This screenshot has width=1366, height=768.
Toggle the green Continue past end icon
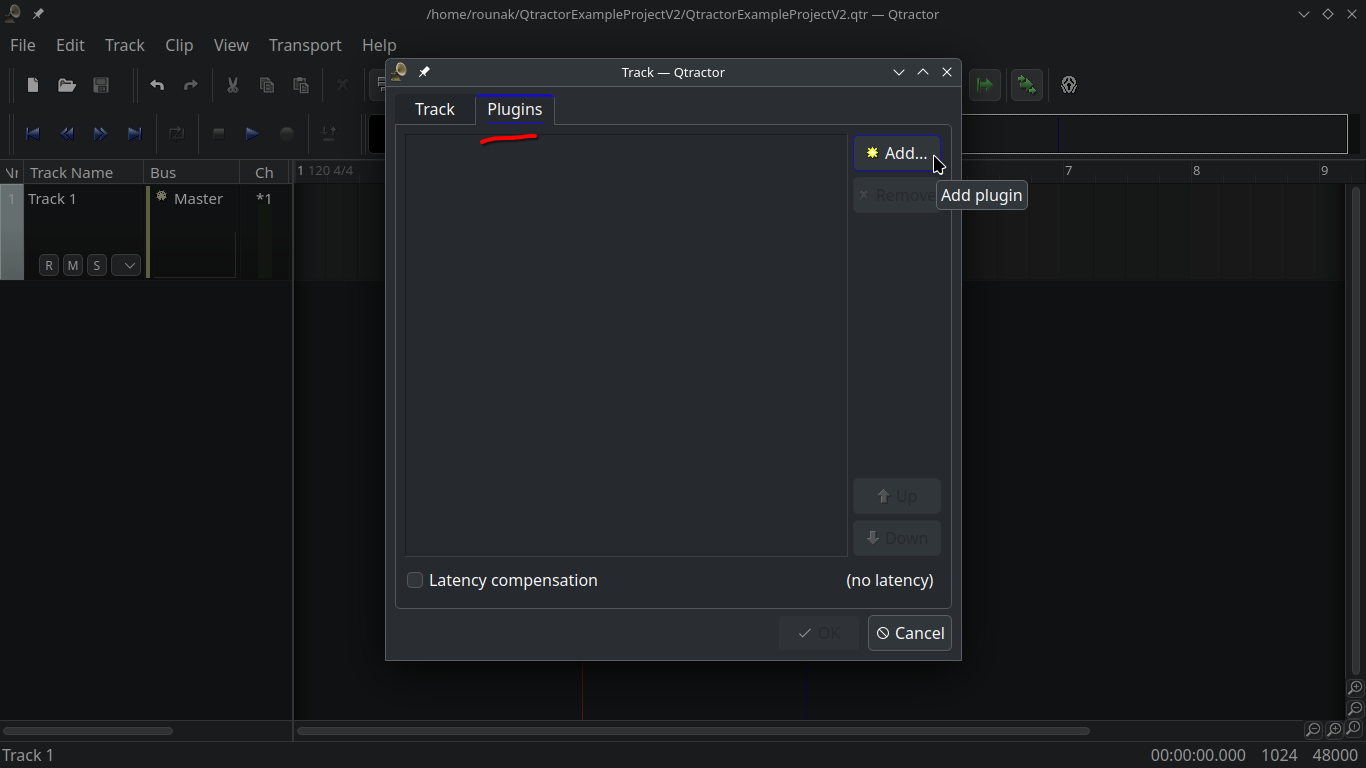coord(1026,85)
